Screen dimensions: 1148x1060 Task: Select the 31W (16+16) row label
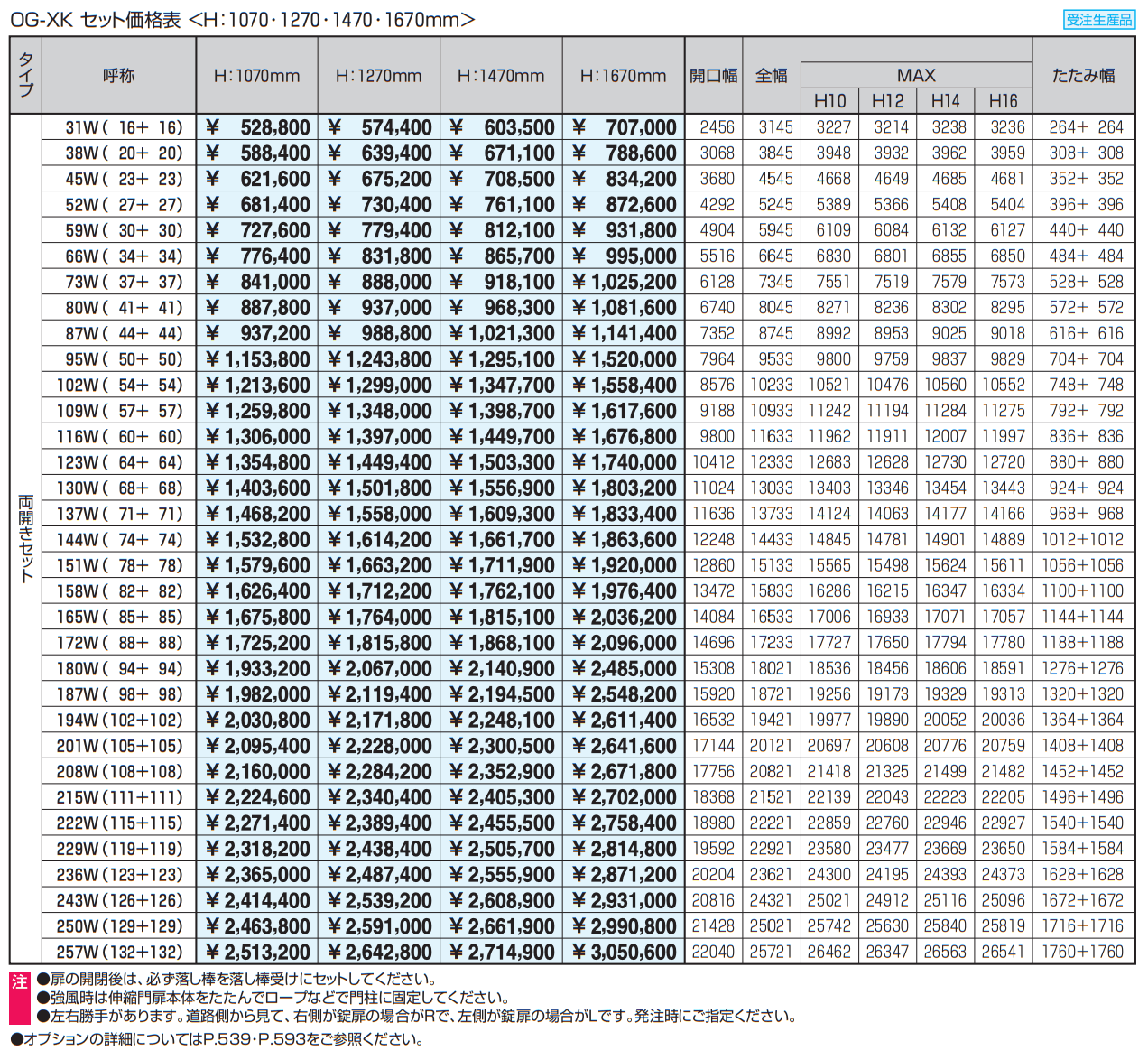[123, 127]
